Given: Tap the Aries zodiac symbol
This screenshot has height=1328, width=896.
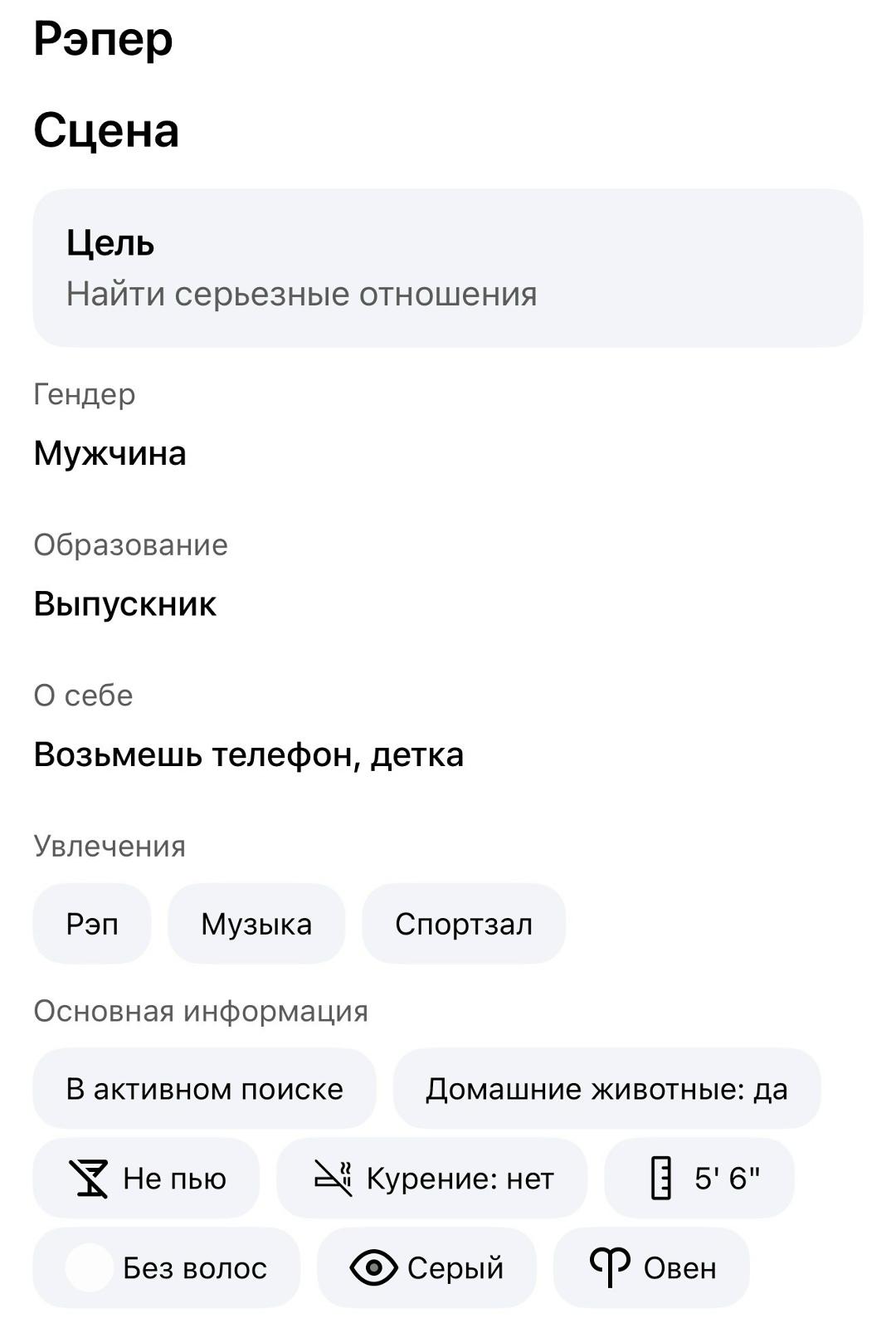Looking at the screenshot, I should (x=610, y=1267).
